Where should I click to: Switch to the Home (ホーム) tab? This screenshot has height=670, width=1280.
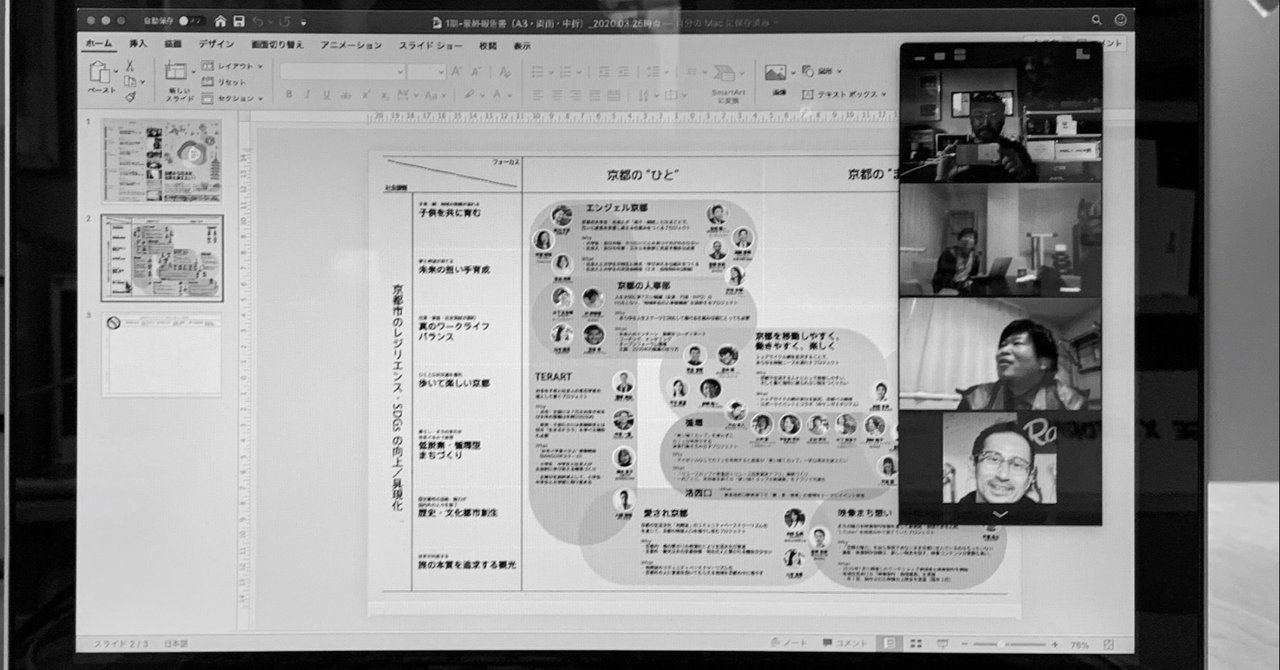pyautogui.click(x=99, y=44)
